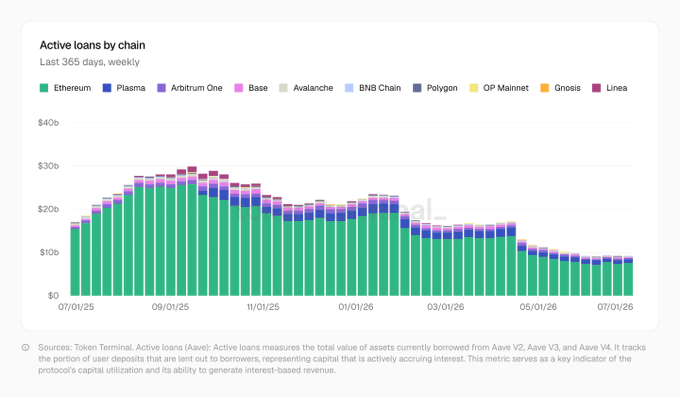Viewport: 680px width, 397px height.
Task: Toggle the Plasma series label
Action: 131,88
